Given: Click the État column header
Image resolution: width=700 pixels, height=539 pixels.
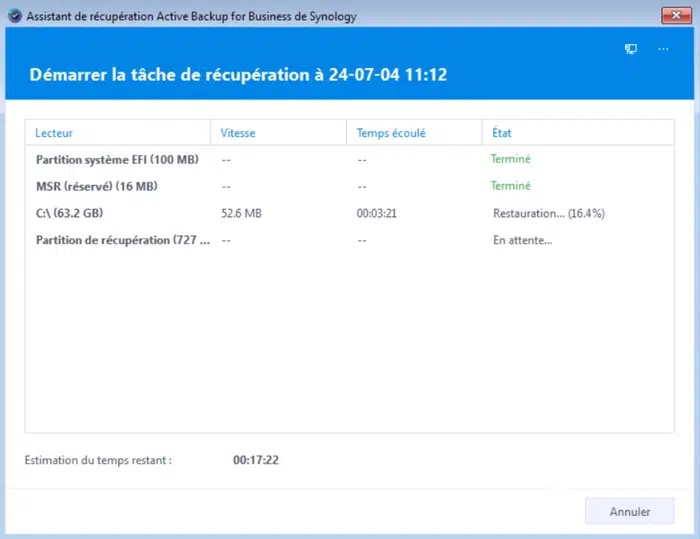Looking at the screenshot, I should click(578, 133).
